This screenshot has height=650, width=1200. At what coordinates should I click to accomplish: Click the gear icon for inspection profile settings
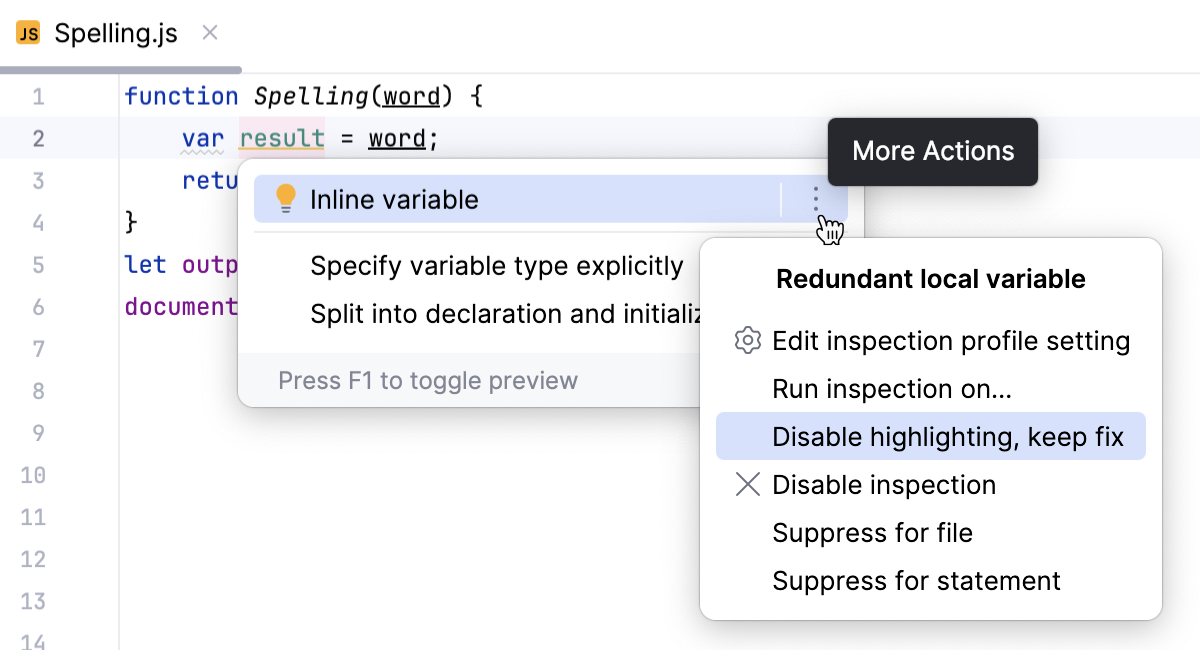746,340
